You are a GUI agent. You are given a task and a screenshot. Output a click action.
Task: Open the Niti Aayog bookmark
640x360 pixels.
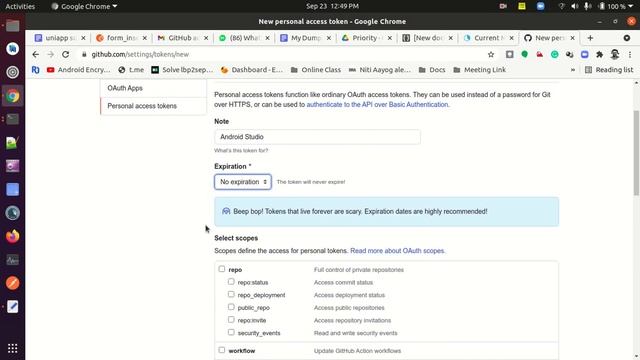click(x=380, y=70)
